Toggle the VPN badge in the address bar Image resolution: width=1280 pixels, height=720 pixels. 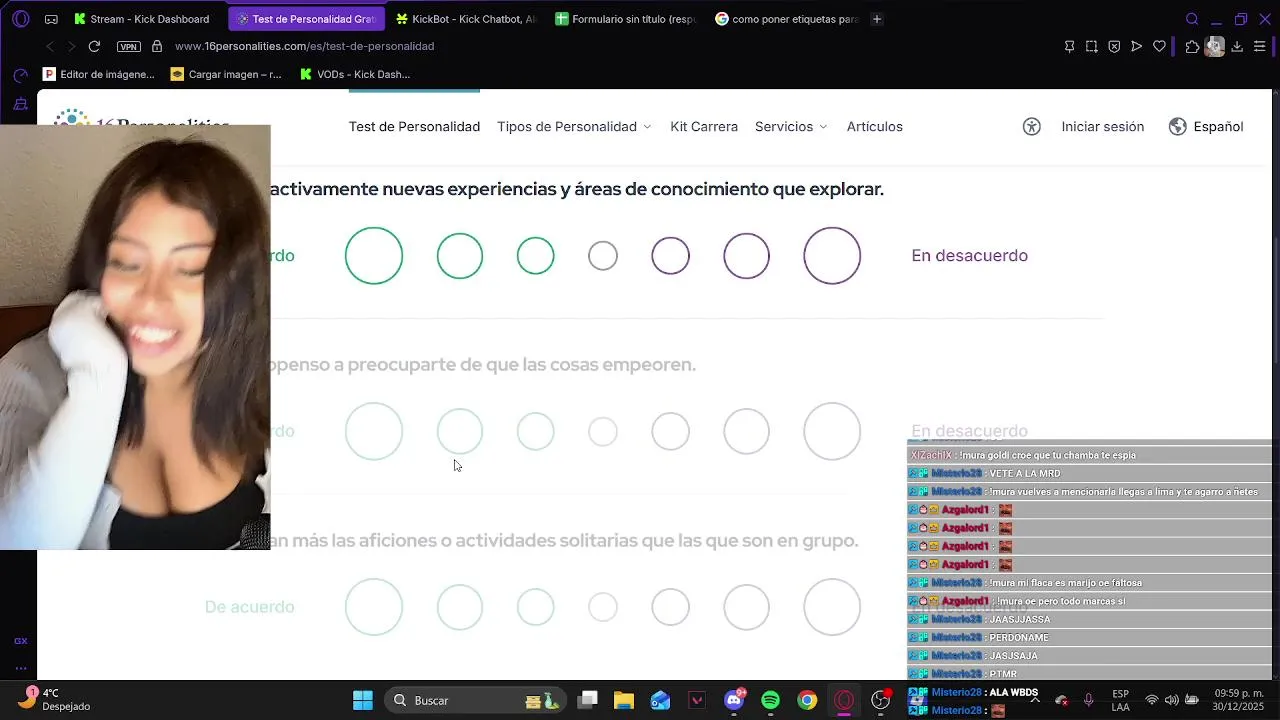click(128, 46)
